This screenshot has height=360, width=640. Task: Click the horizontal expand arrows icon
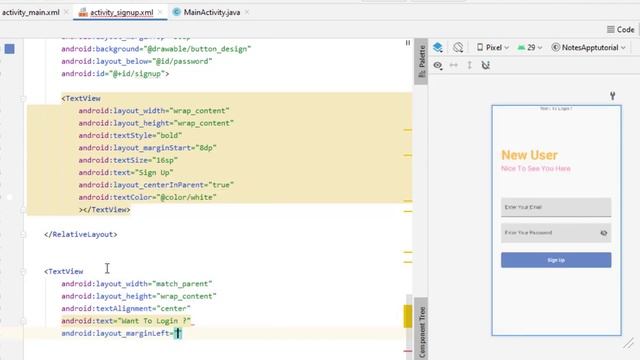pos(453,65)
